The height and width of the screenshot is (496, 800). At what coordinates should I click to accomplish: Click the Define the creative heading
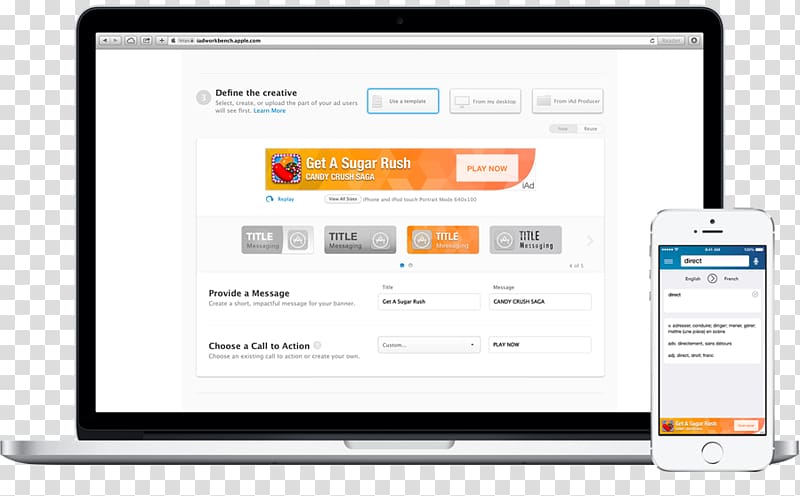pyautogui.click(x=256, y=93)
